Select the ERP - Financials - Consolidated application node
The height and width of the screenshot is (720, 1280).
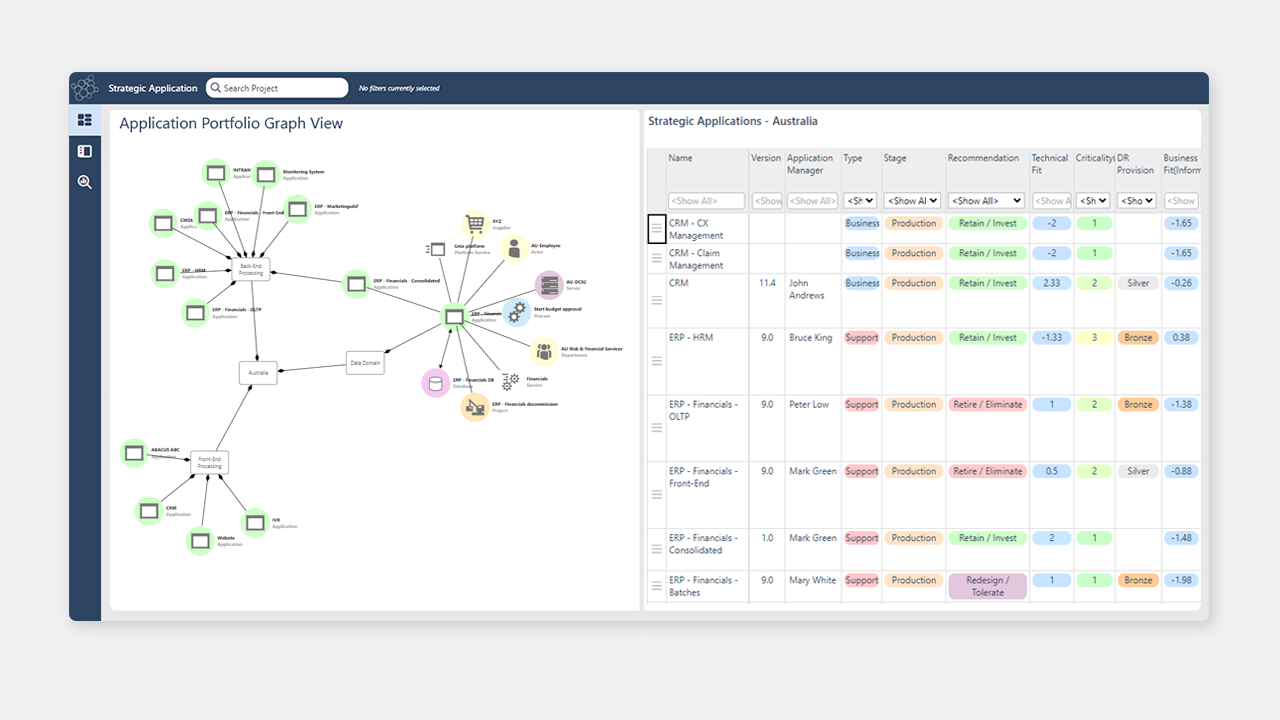356,283
